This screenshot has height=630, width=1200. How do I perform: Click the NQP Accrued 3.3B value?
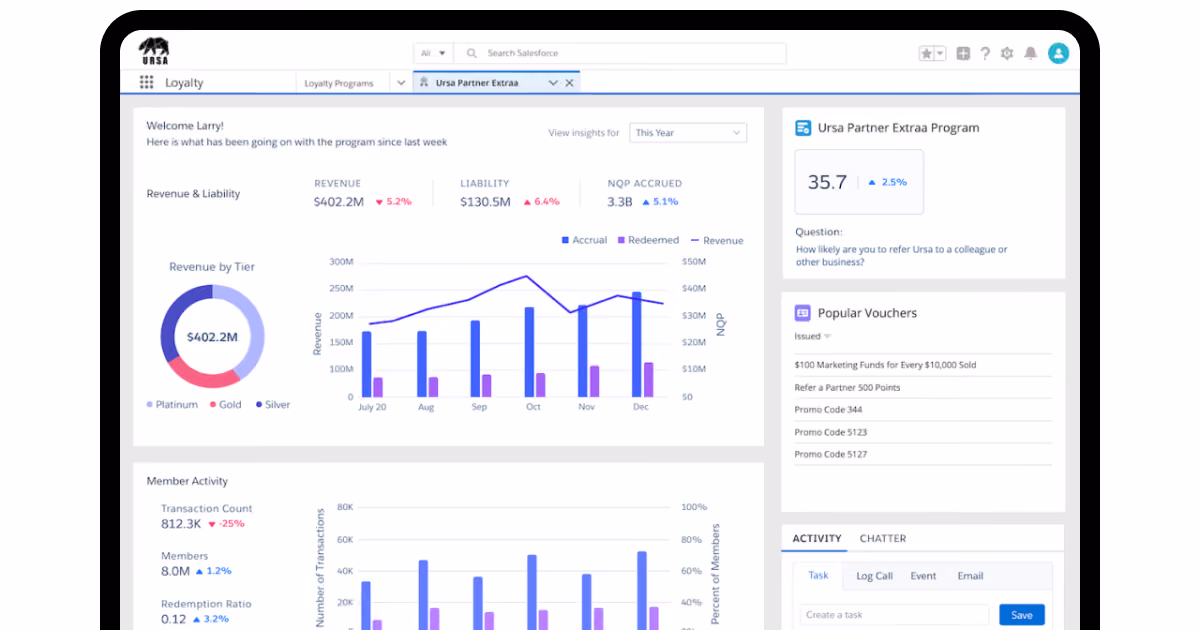click(620, 202)
